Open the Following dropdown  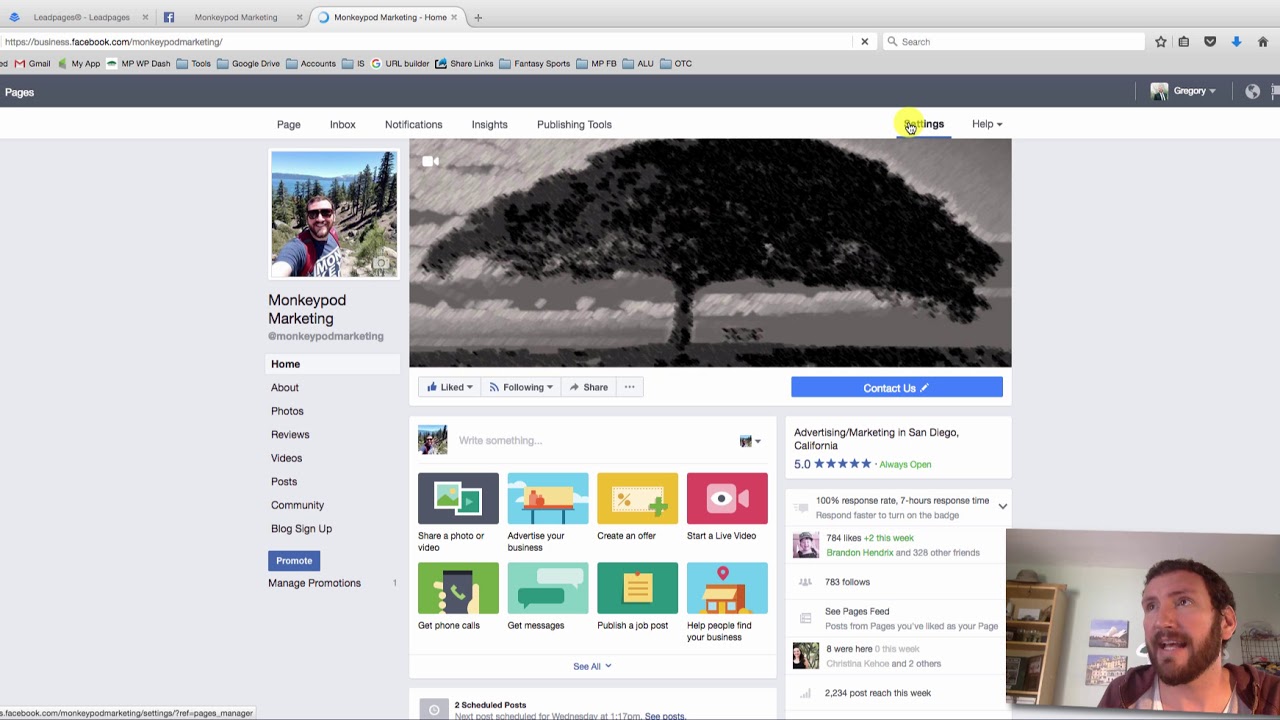521,387
